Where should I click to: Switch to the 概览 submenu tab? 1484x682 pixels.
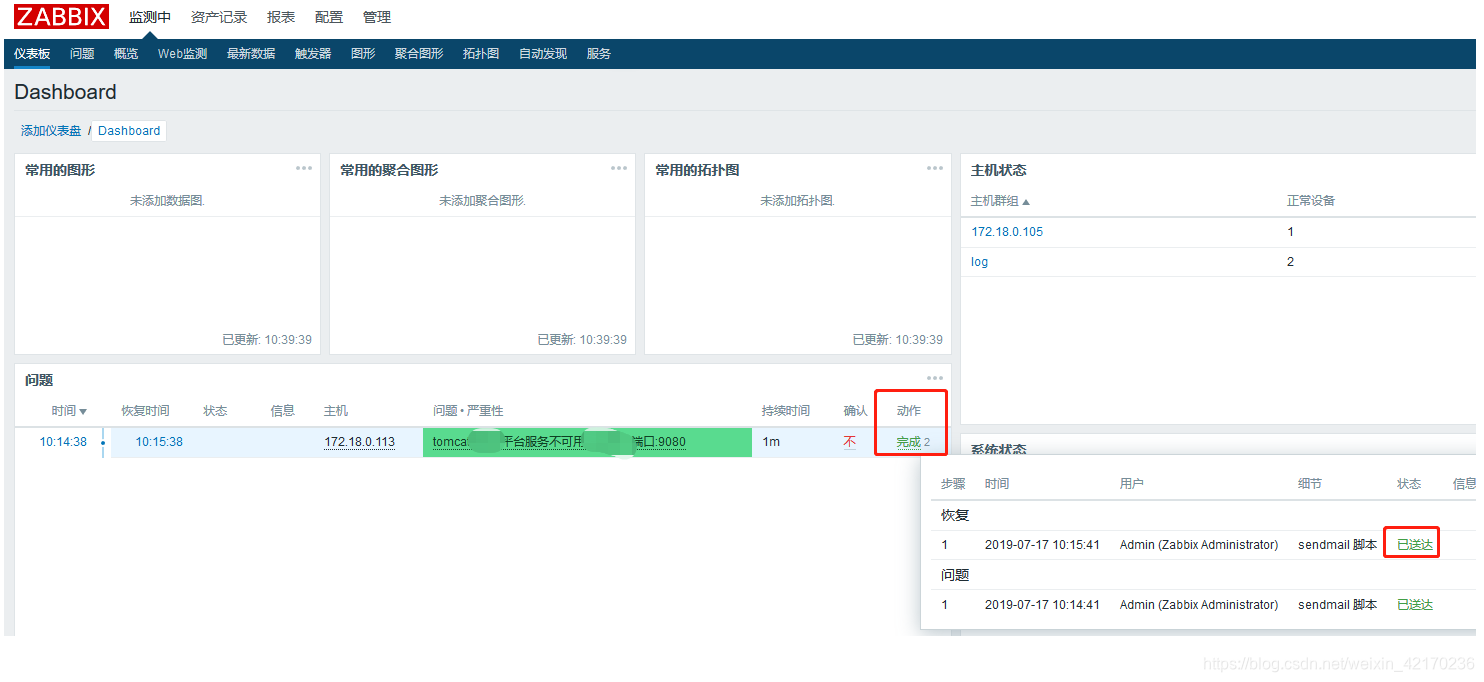click(x=126, y=54)
